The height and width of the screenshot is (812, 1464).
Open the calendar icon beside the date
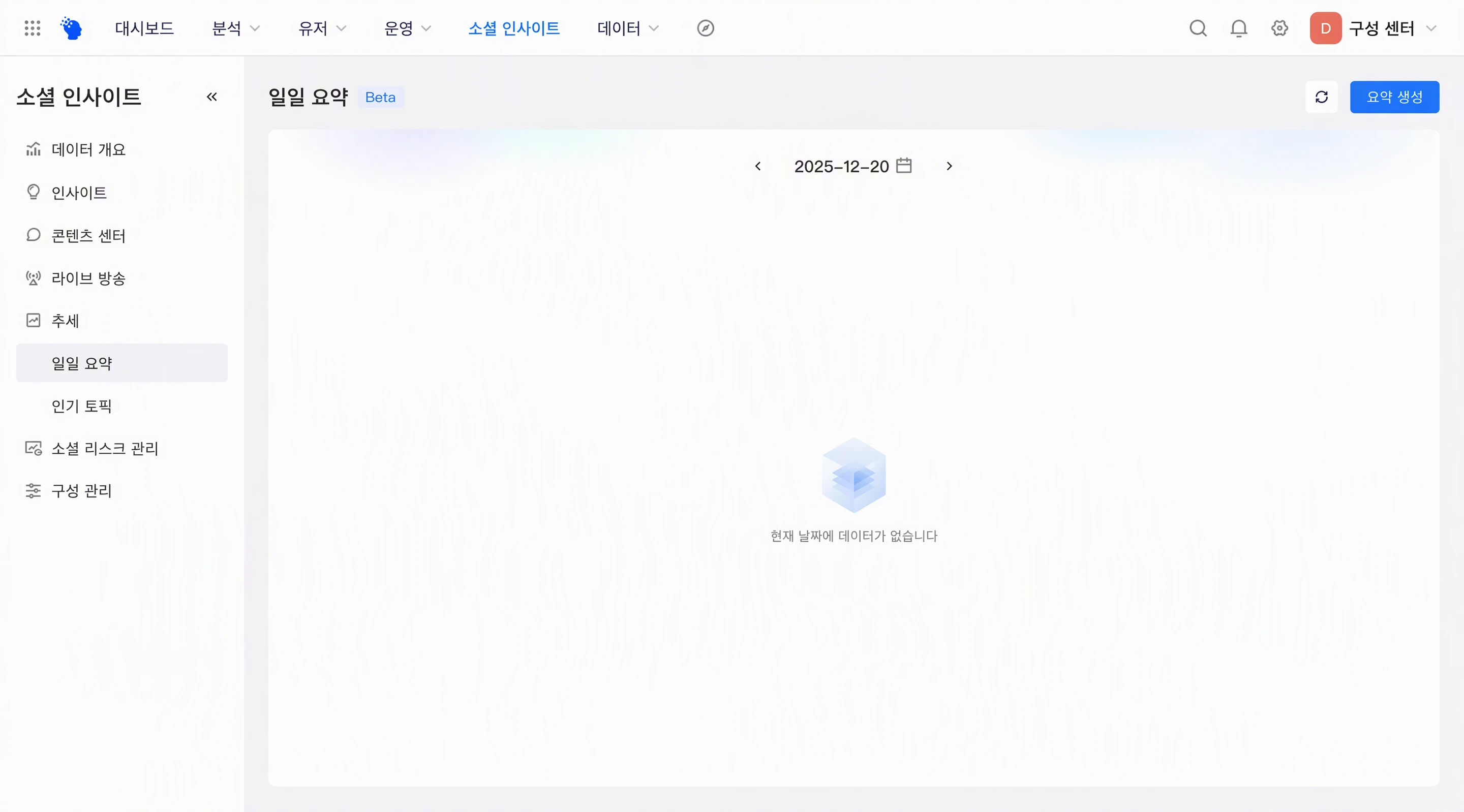tap(904, 165)
